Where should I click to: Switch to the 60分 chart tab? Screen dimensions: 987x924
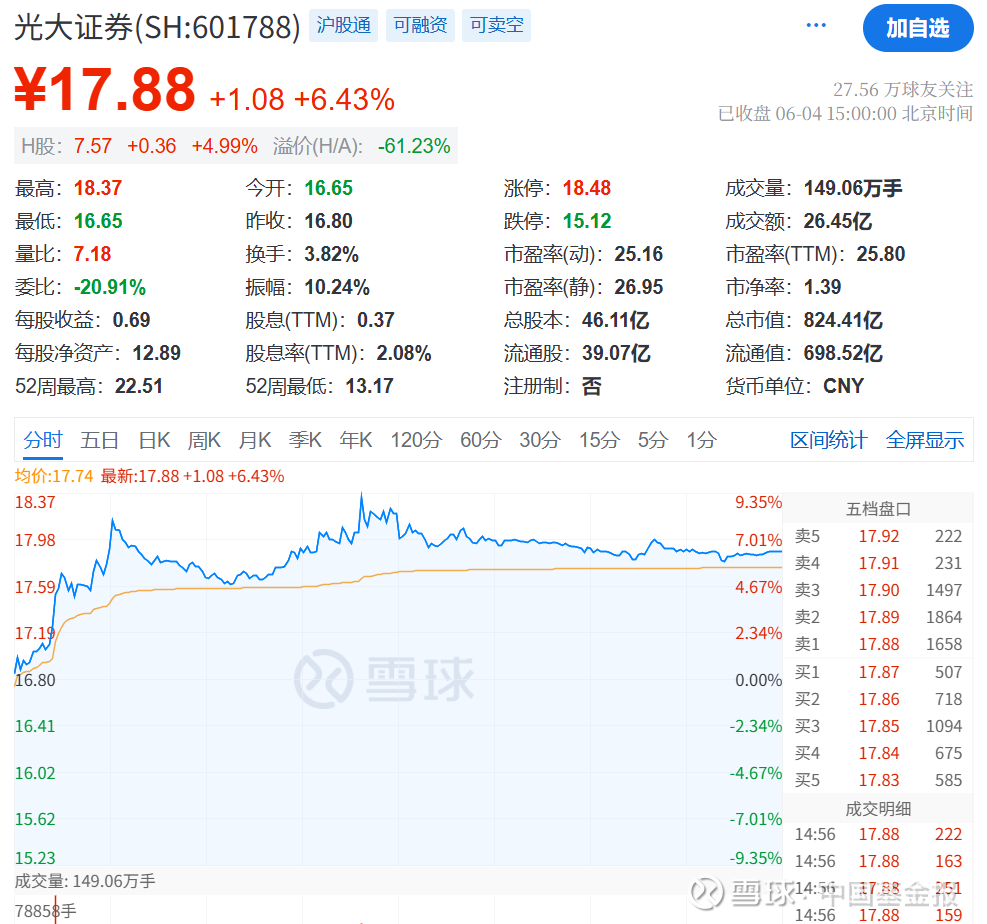pos(480,439)
